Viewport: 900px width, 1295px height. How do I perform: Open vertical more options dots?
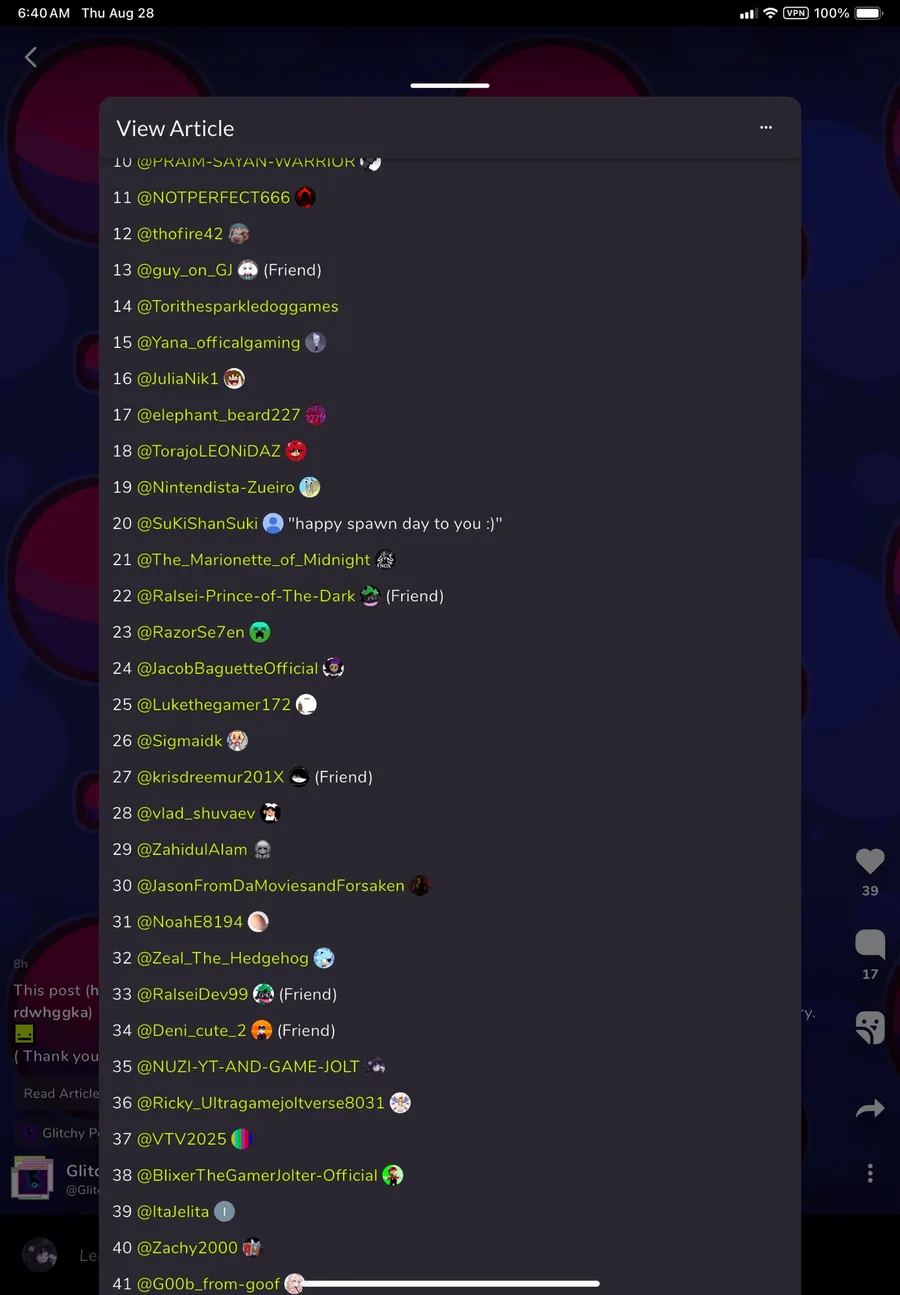[870, 1172]
